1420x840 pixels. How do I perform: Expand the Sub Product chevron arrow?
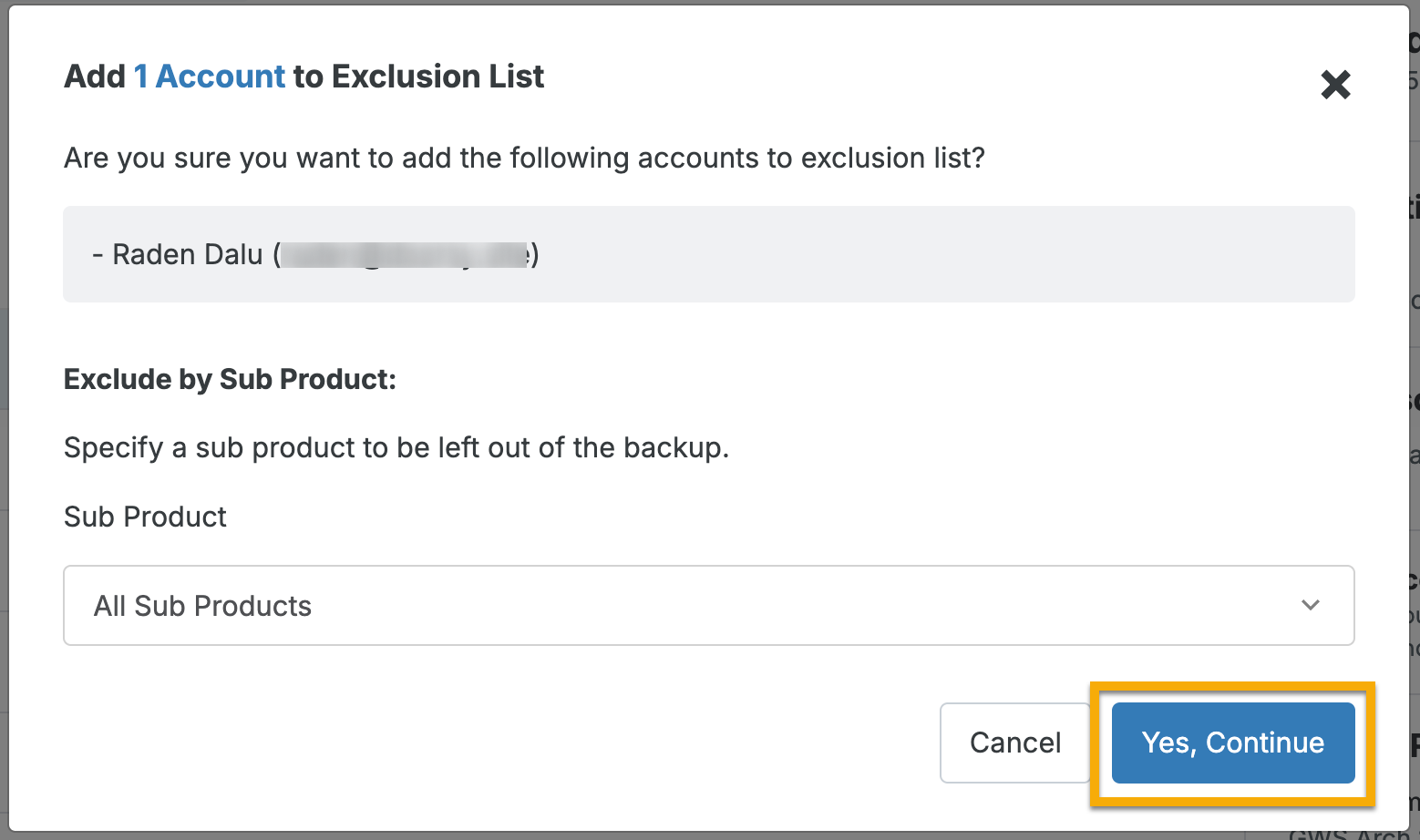tap(1311, 605)
